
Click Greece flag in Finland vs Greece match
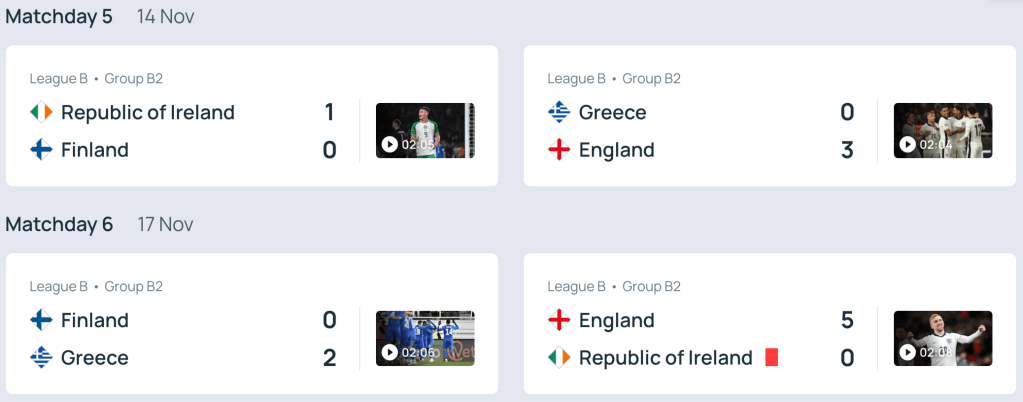tap(41, 357)
